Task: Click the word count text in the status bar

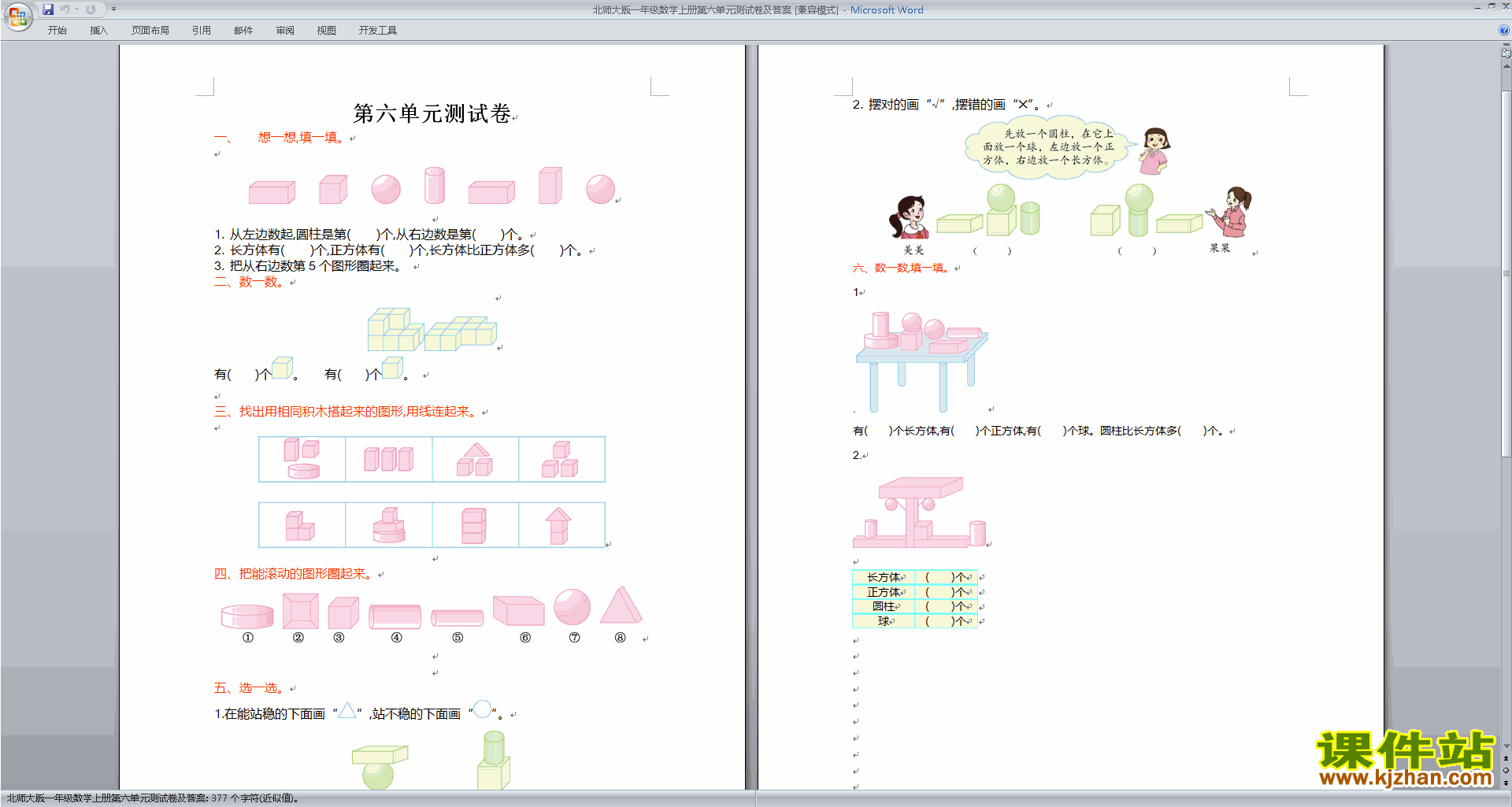Action: 153,798
